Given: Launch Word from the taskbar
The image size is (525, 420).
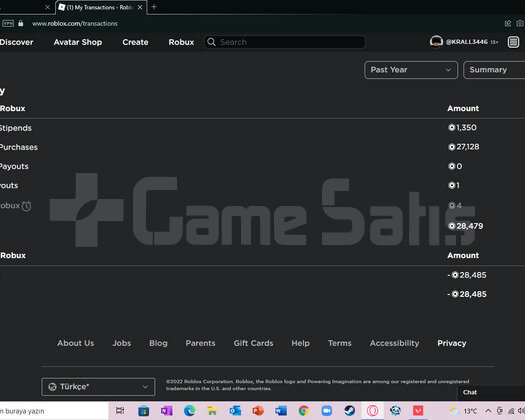Looking at the screenshot, I should pyautogui.click(x=281, y=410).
